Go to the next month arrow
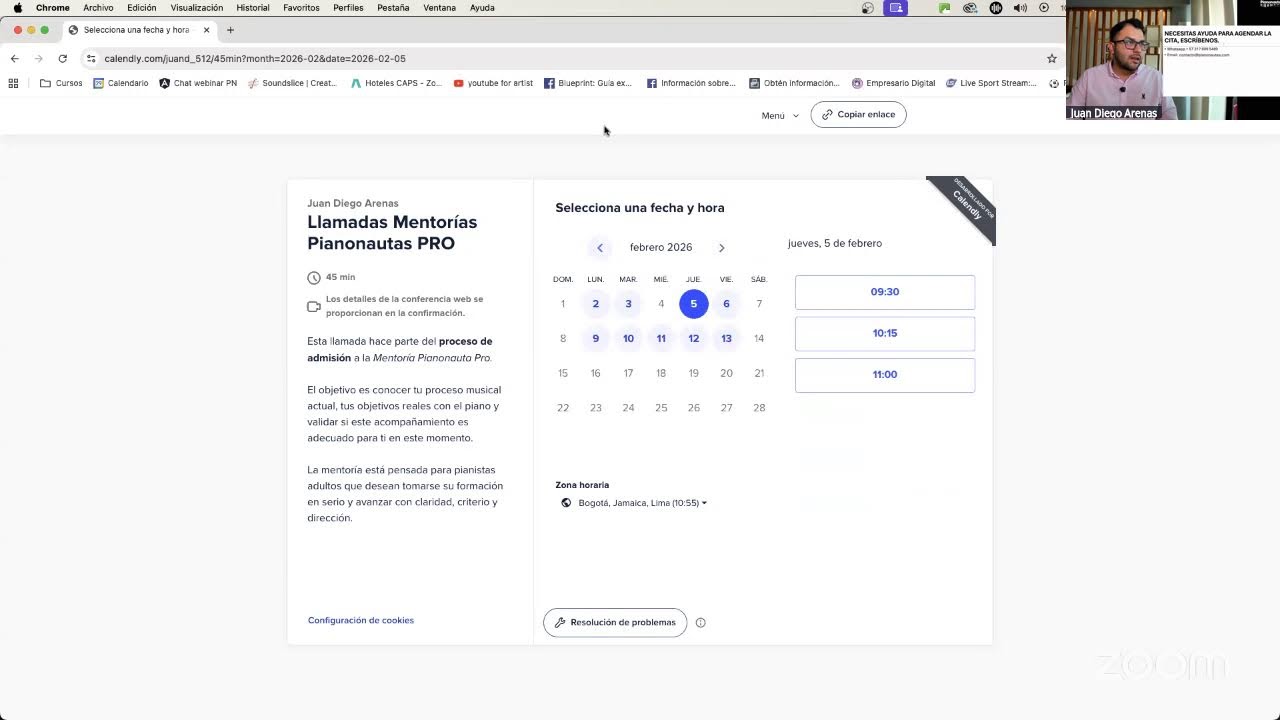The image size is (1280, 720). pos(721,248)
